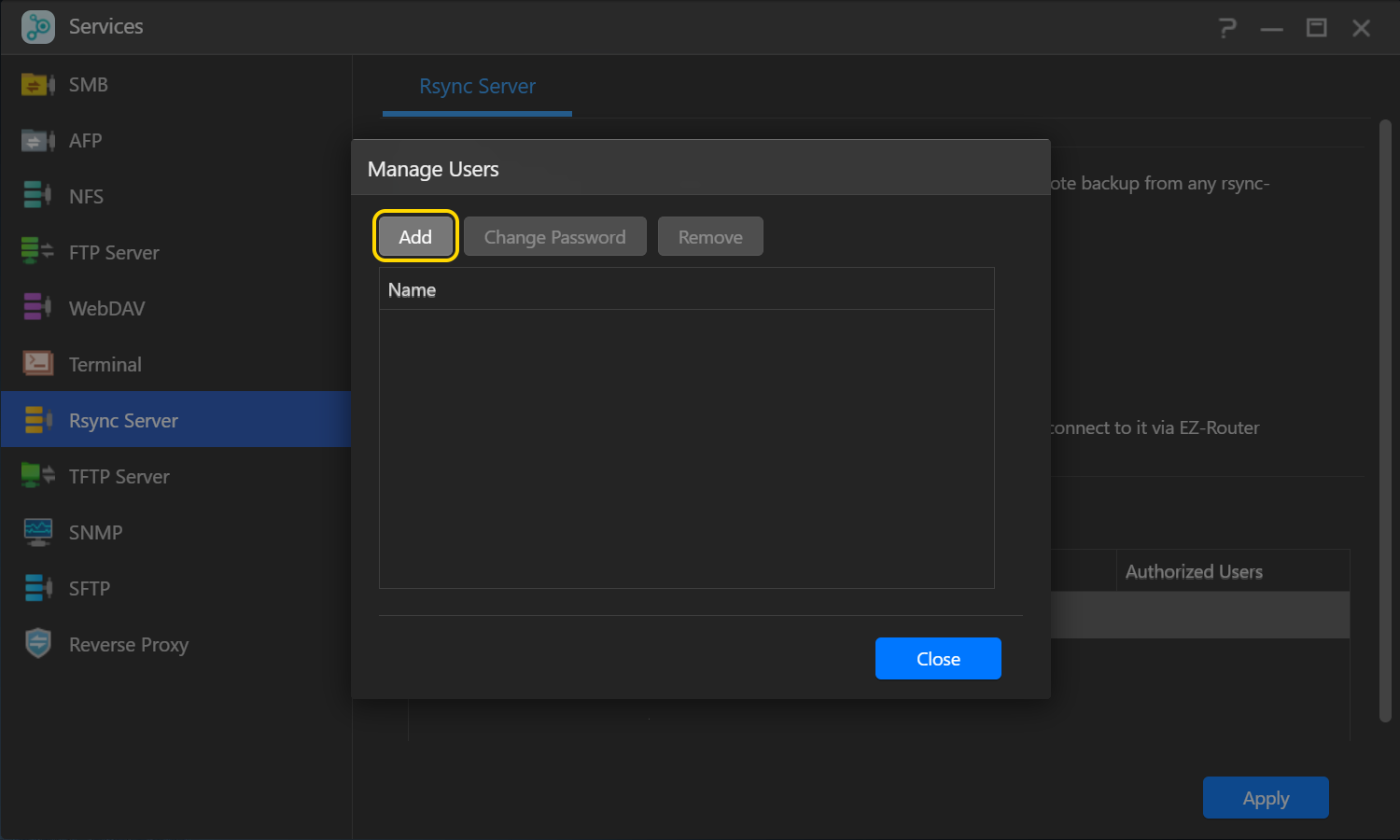1400x840 pixels.
Task: Open FTP Server via its icon
Action: coord(37,252)
